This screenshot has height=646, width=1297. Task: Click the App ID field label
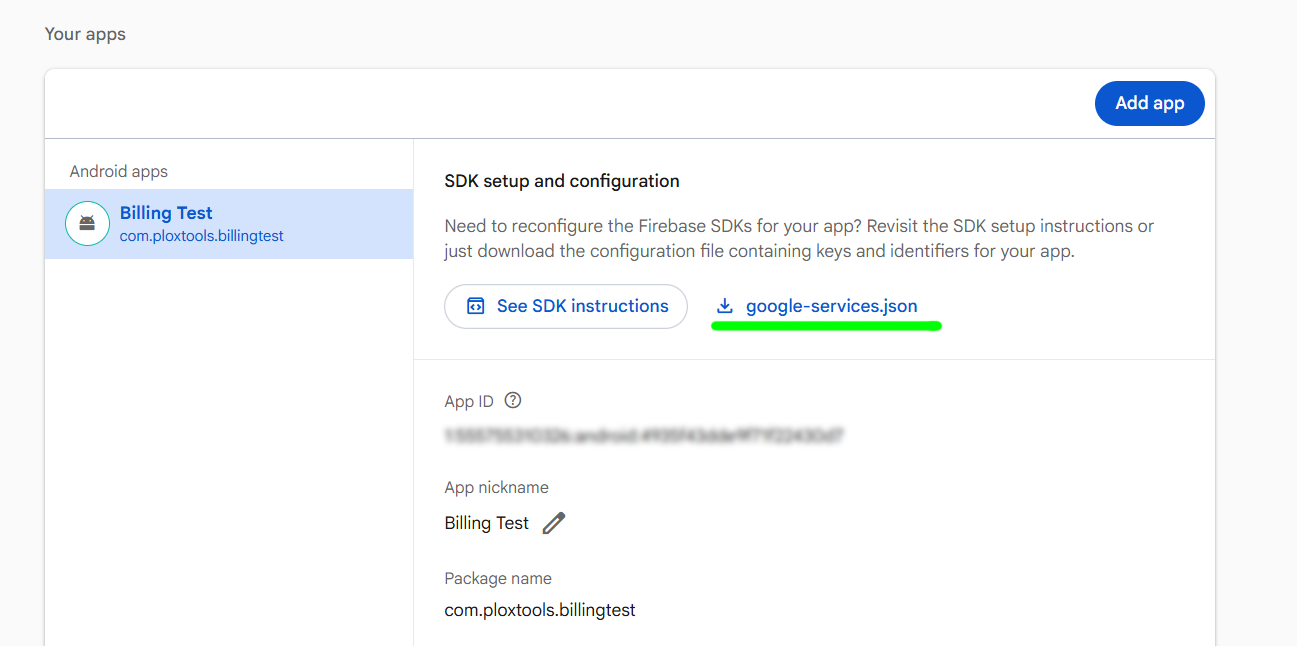click(x=469, y=402)
